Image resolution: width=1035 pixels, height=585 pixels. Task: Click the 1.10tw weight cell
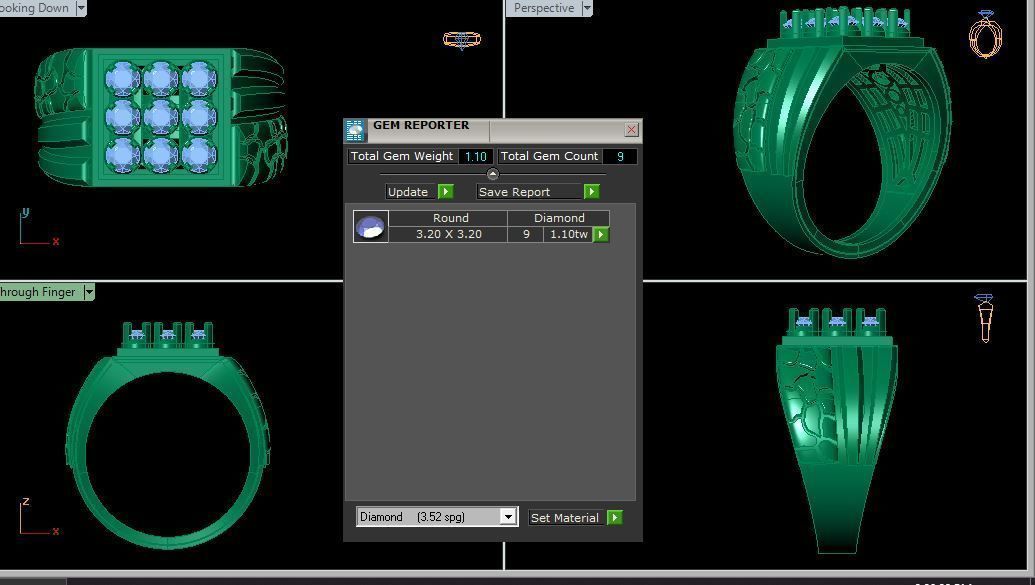tap(568, 234)
